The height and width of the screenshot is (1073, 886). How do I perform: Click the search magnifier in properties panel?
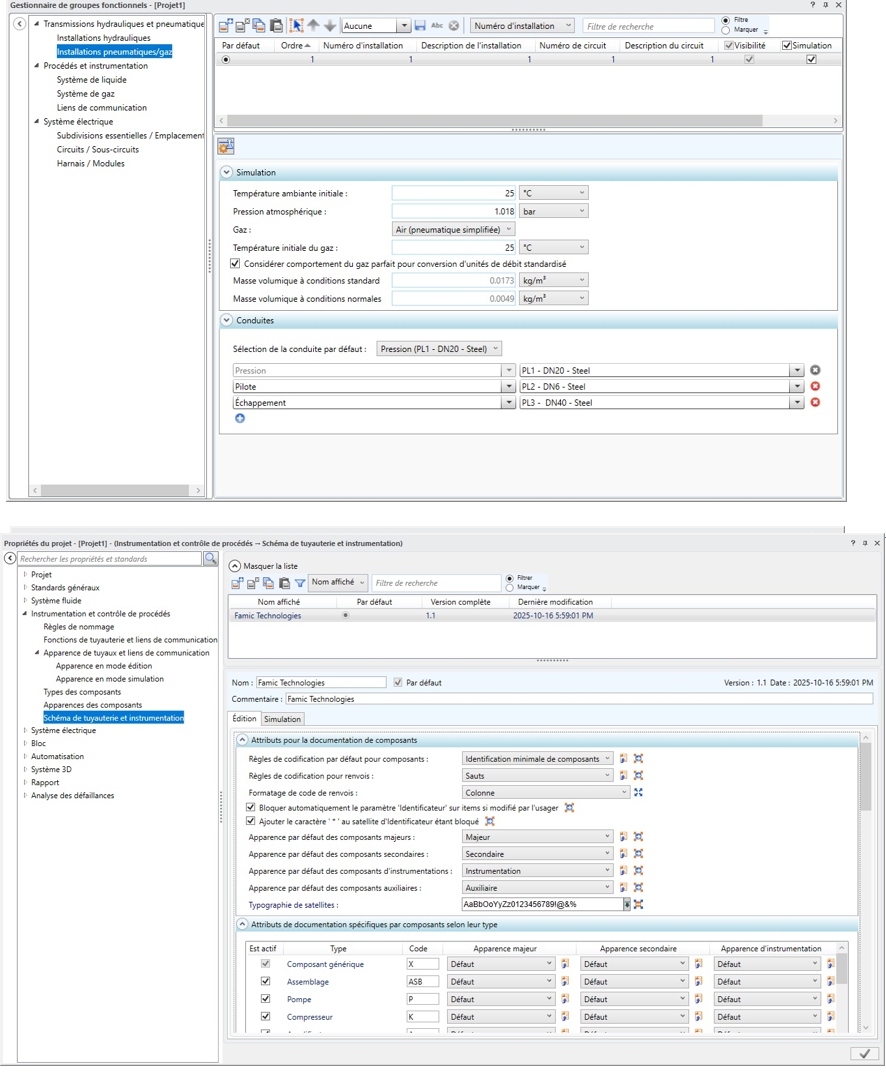pos(210,559)
